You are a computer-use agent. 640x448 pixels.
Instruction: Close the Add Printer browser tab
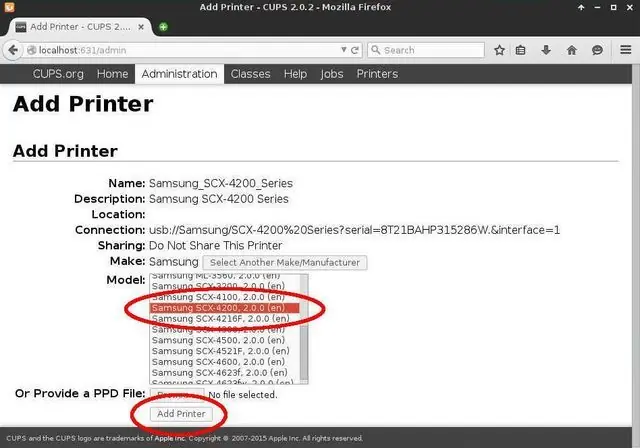(x=141, y=27)
